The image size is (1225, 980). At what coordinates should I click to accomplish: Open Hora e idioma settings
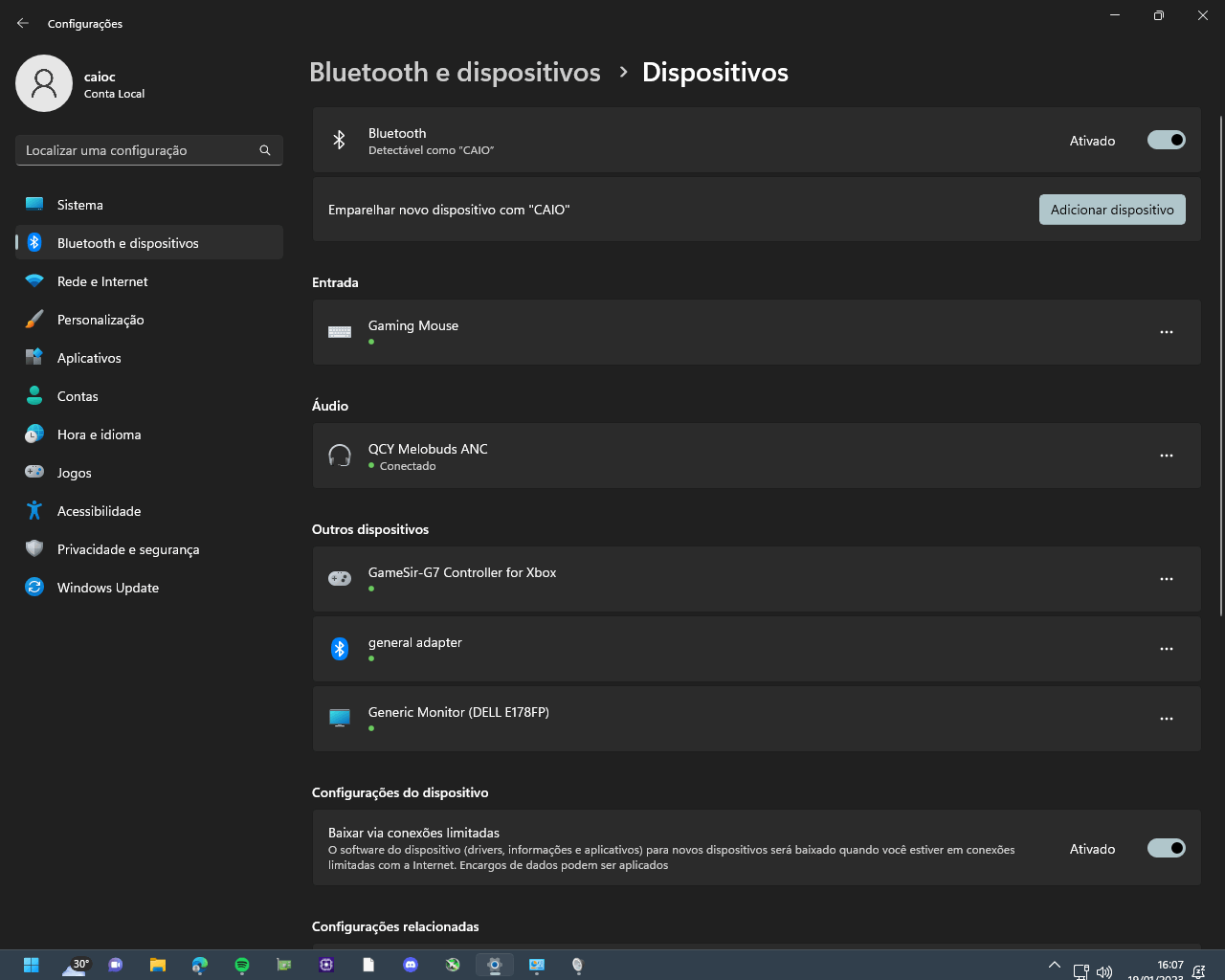149,434
